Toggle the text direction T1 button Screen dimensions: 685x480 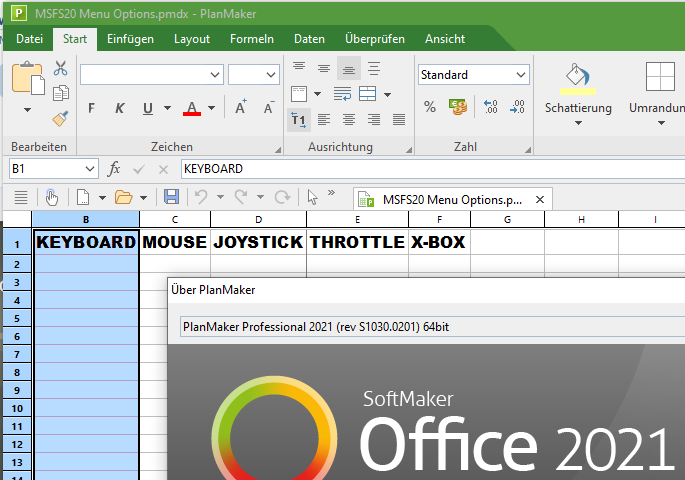(x=299, y=119)
